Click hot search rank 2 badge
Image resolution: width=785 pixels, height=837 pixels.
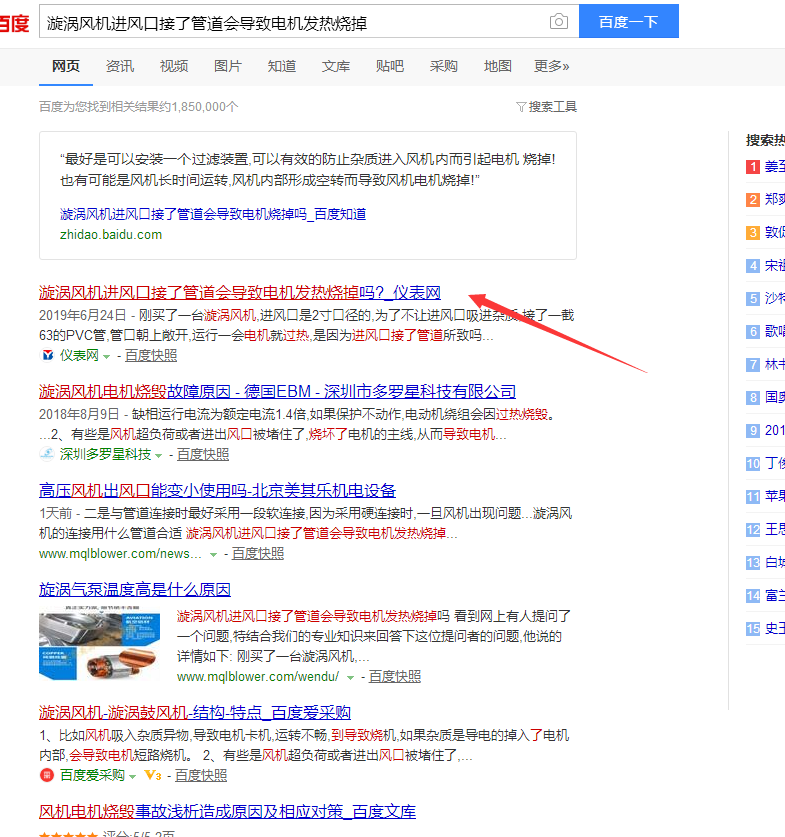752,200
